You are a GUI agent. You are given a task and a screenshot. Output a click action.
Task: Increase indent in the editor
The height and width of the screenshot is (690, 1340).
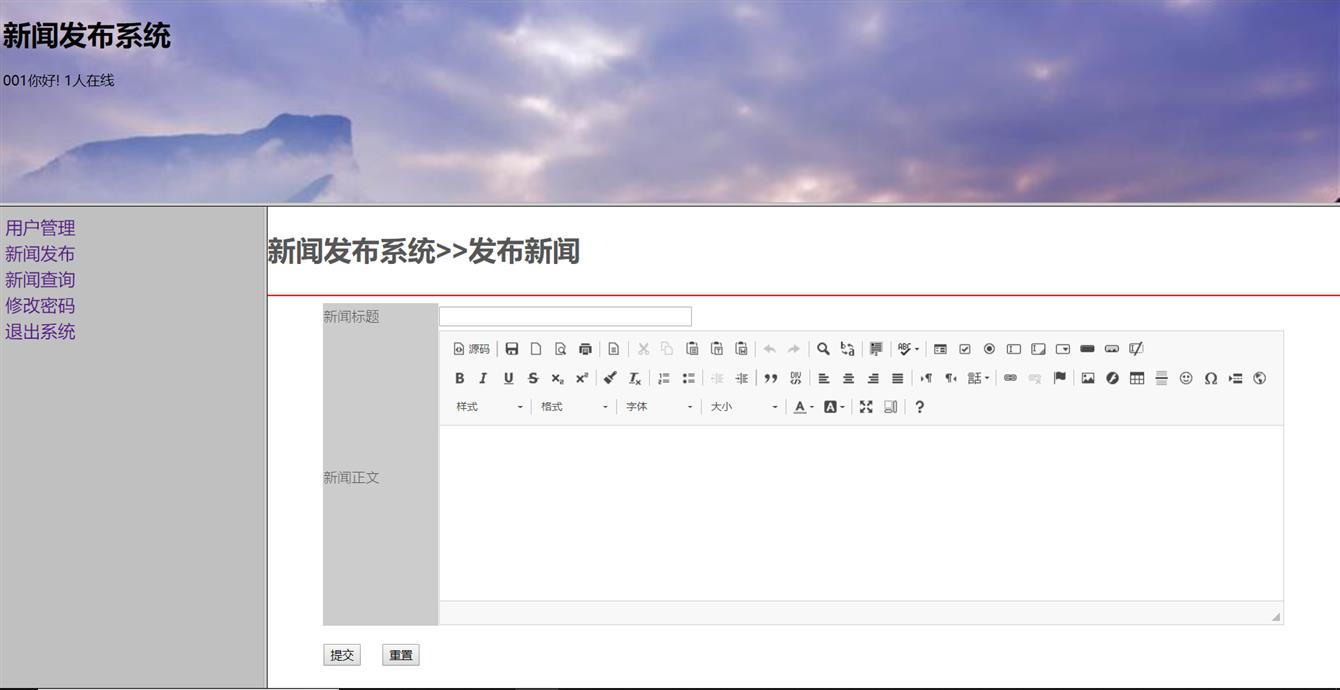741,378
